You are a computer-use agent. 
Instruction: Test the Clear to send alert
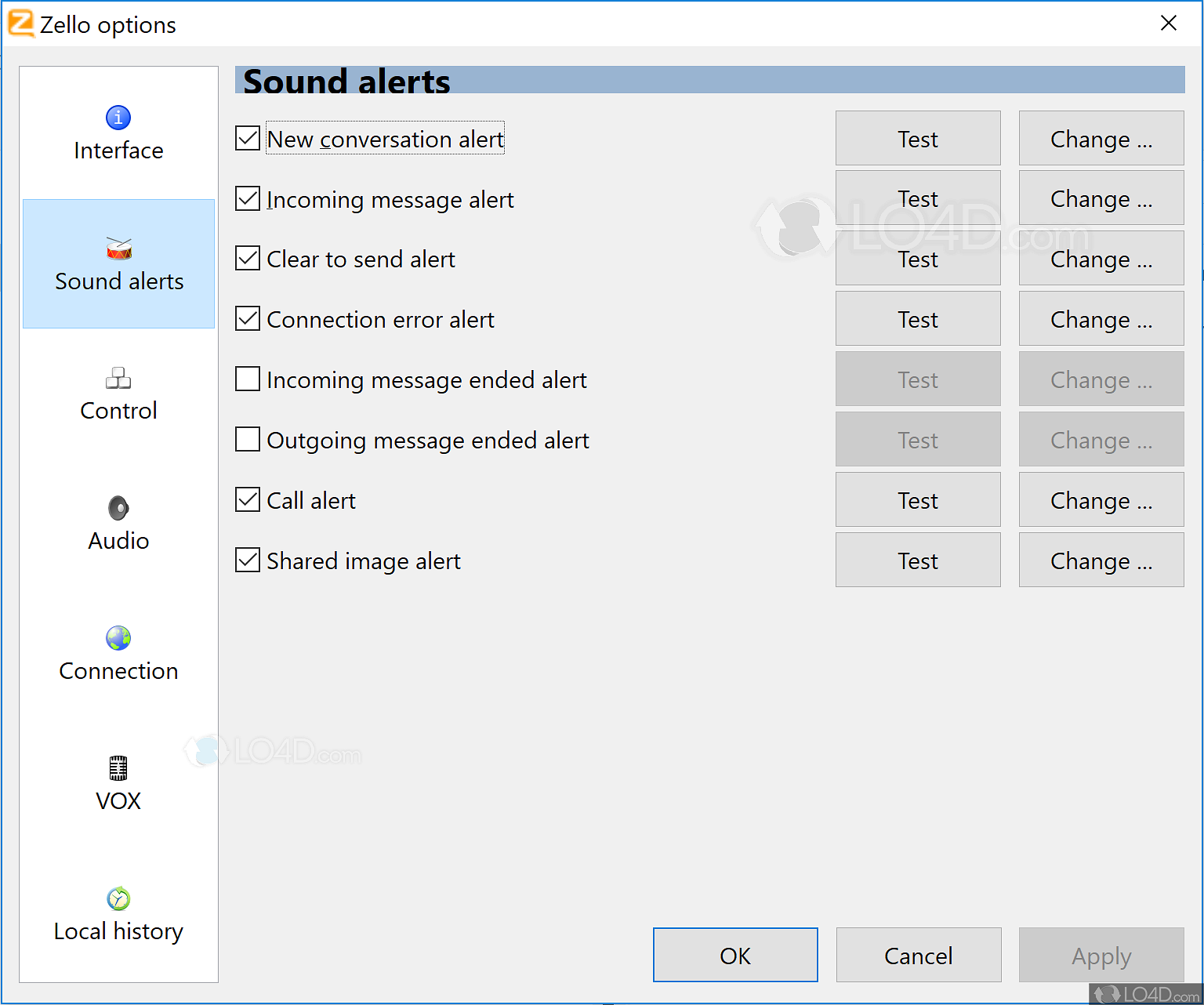pyautogui.click(x=917, y=259)
